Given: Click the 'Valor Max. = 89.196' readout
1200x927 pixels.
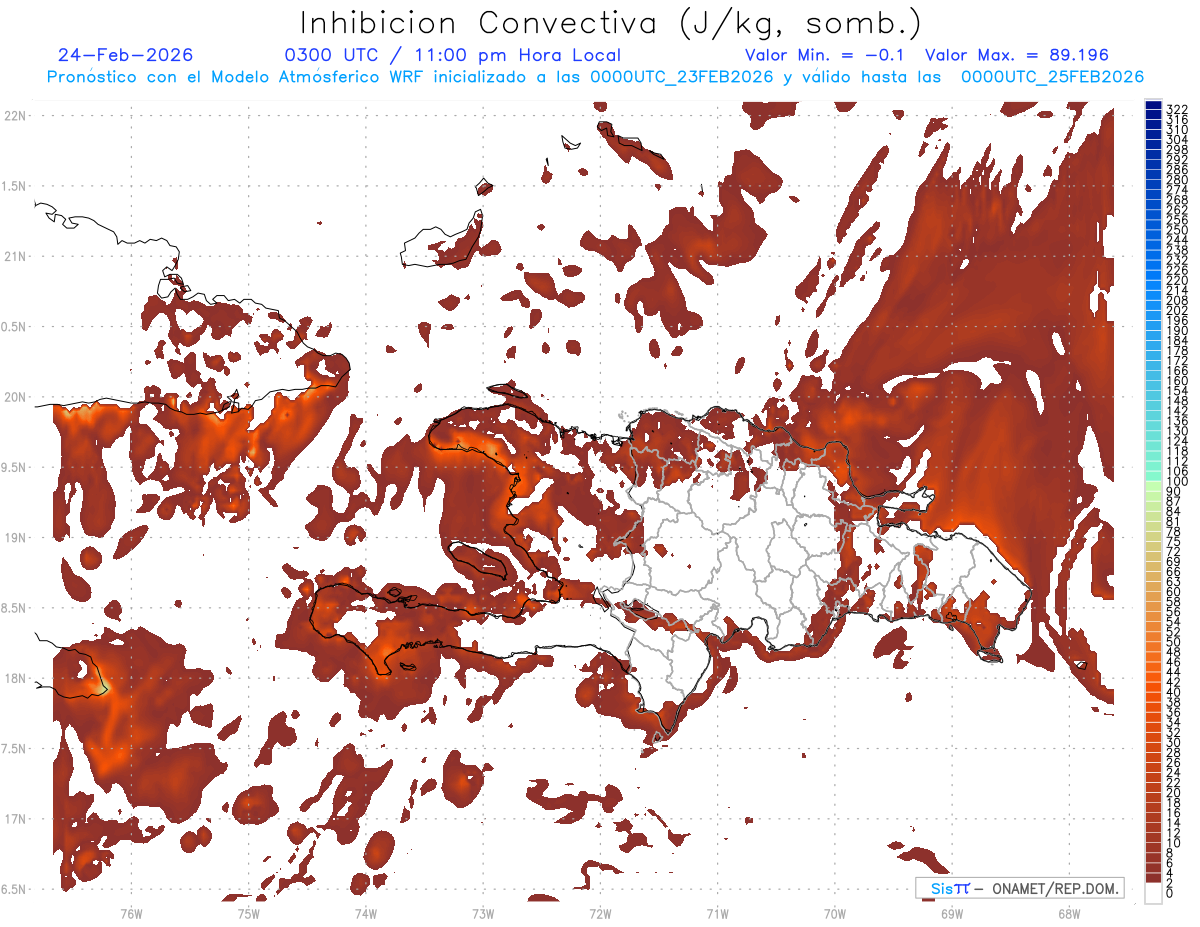Looking at the screenshot, I should pyautogui.click(x=1017, y=55).
